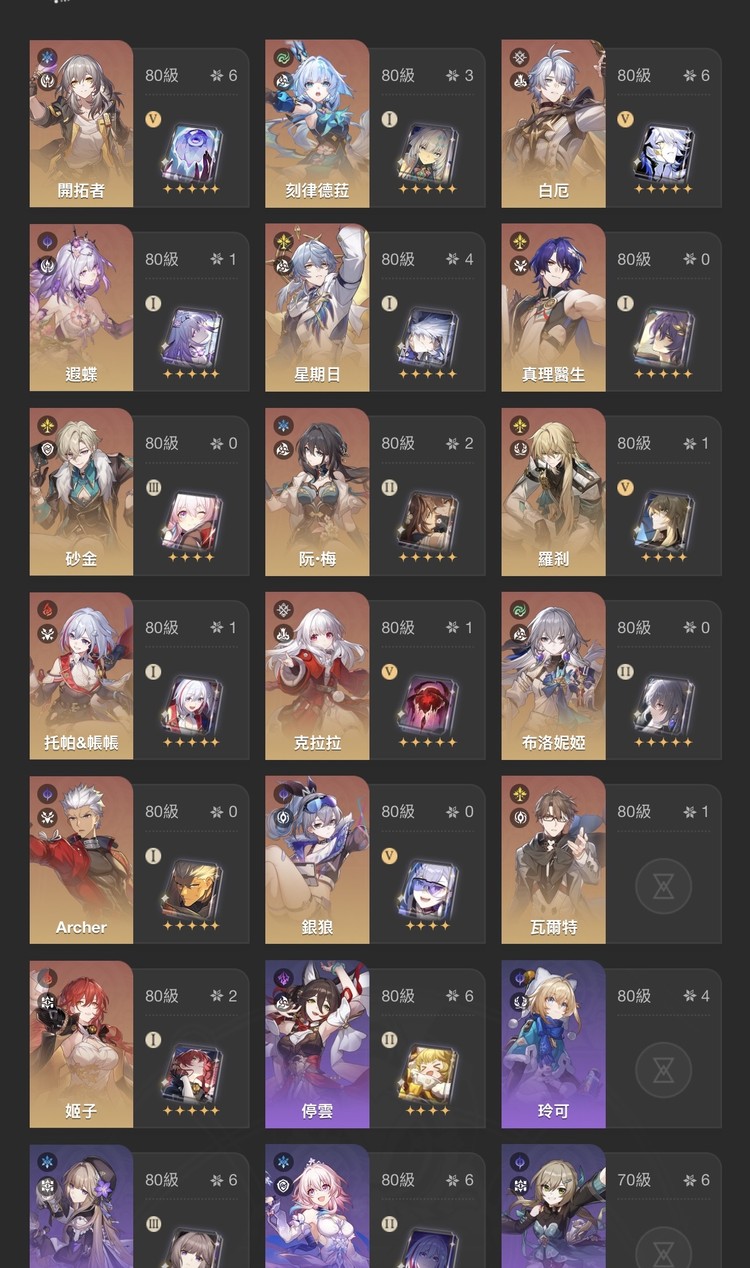This screenshot has width=750, height=1268.
Task: Open 遐蝶's light cone thumbnail
Action: point(191,337)
